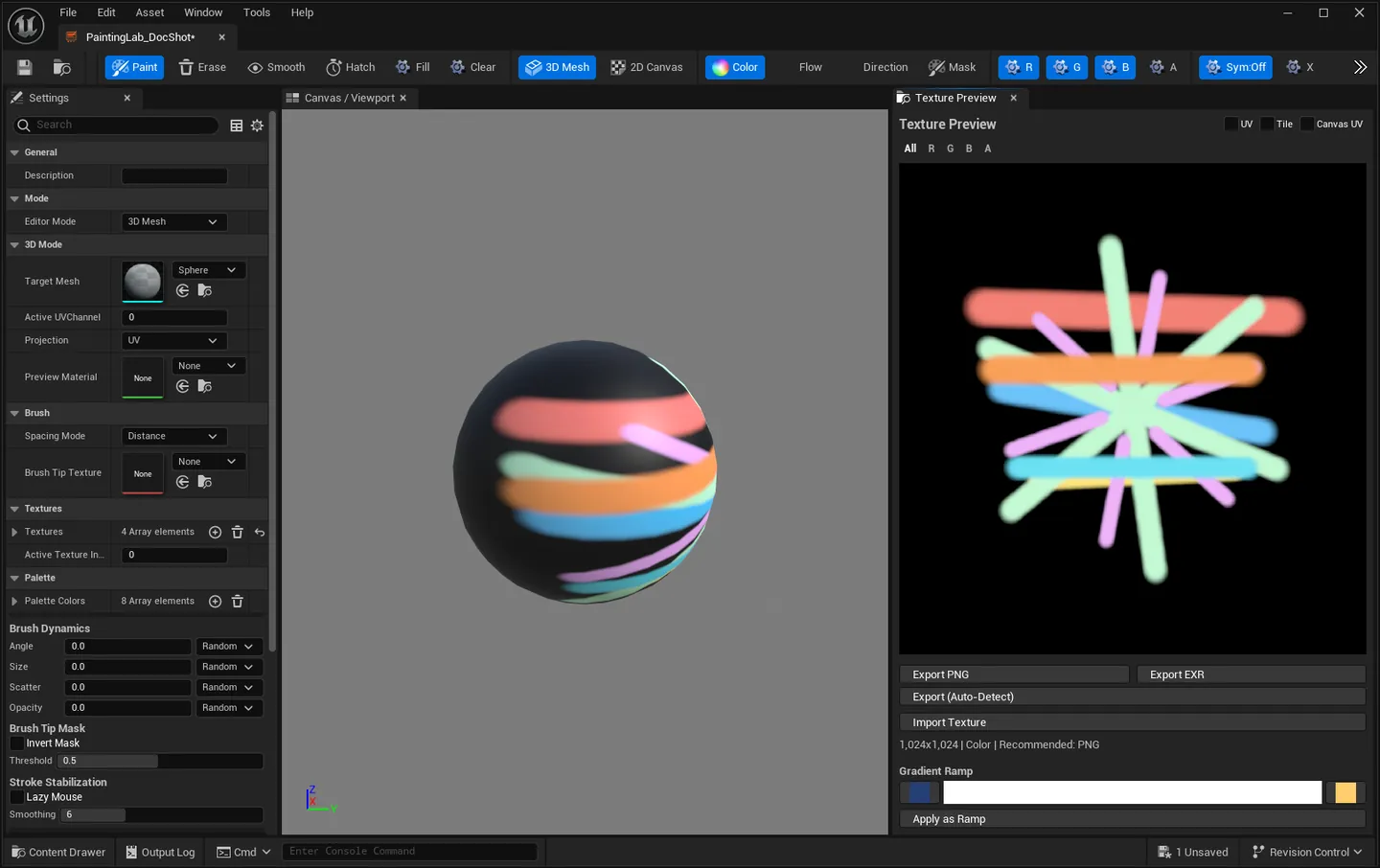Click the Export EXR button
1380x868 pixels.
coord(1251,674)
